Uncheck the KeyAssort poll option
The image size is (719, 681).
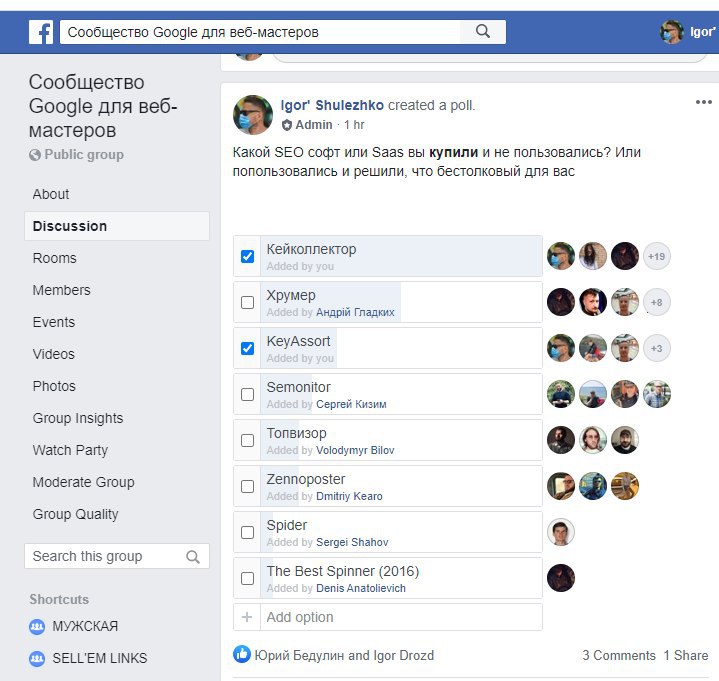click(x=248, y=349)
